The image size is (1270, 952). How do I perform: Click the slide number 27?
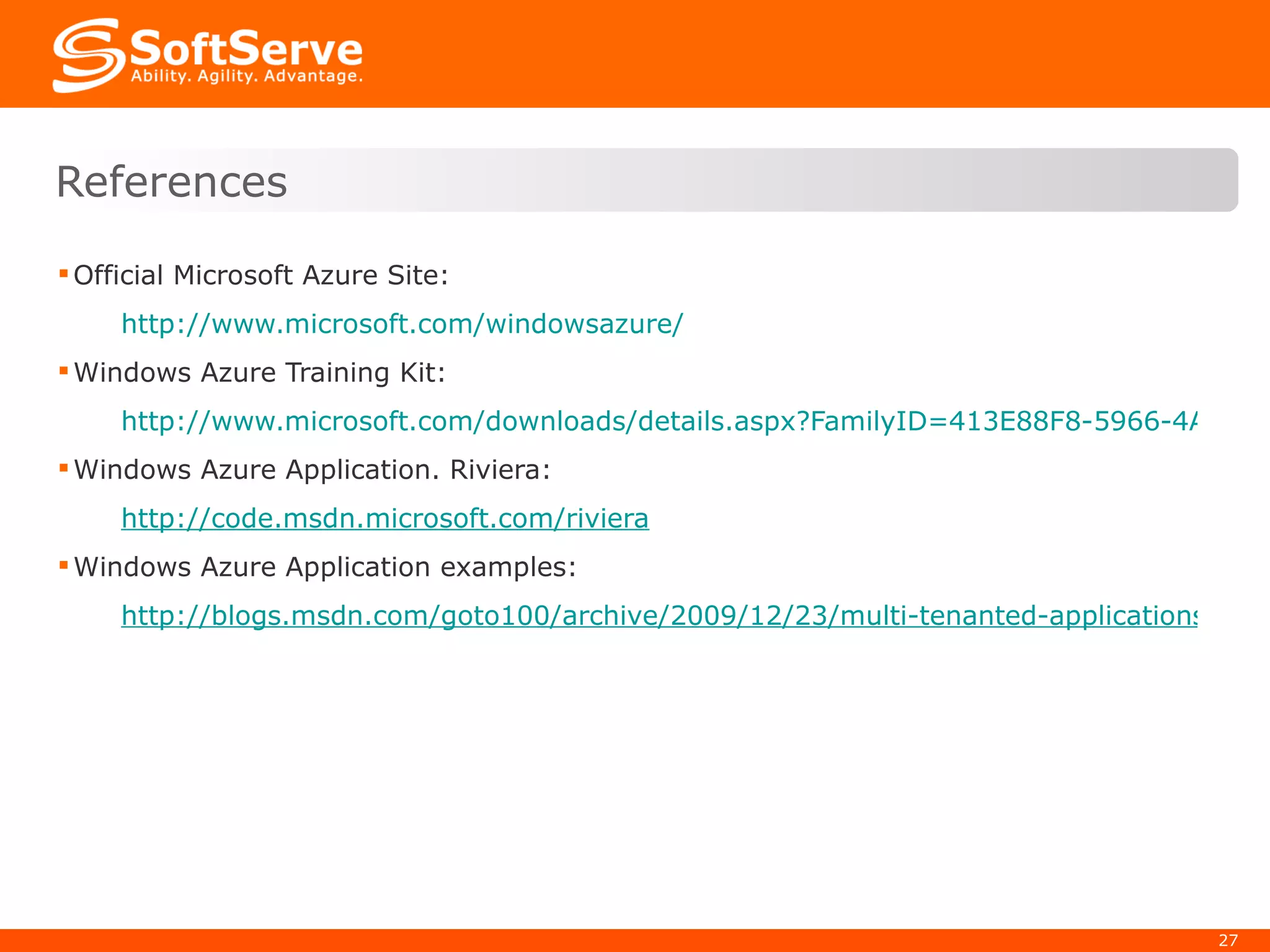[1228, 940]
